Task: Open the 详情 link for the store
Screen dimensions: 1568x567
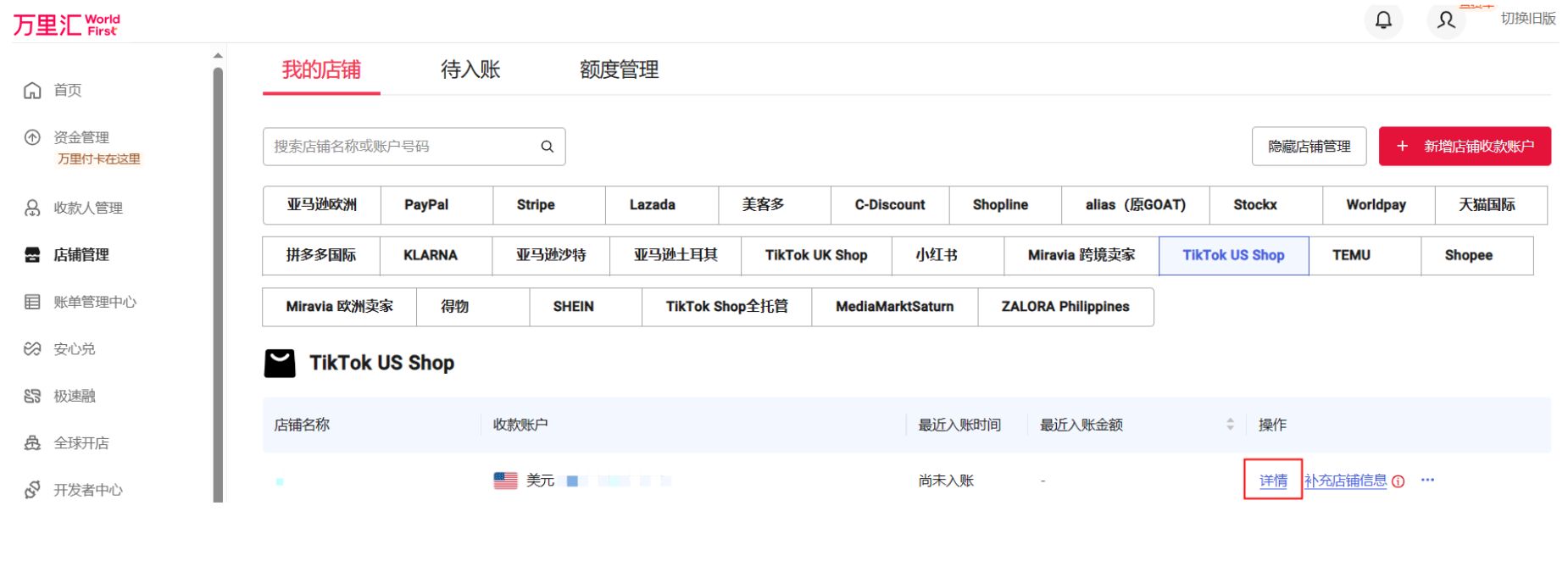Action: [x=1272, y=481]
